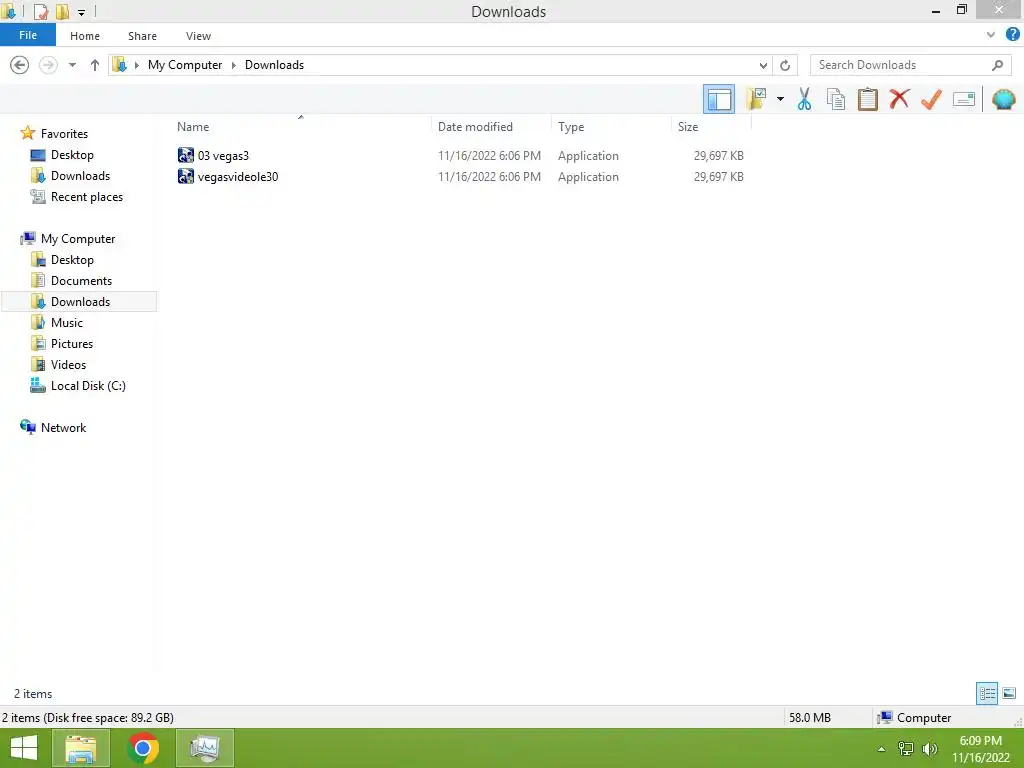Open address bar previous locations dropdown
This screenshot has width=1024, height=768.
[x=763, y=65]
